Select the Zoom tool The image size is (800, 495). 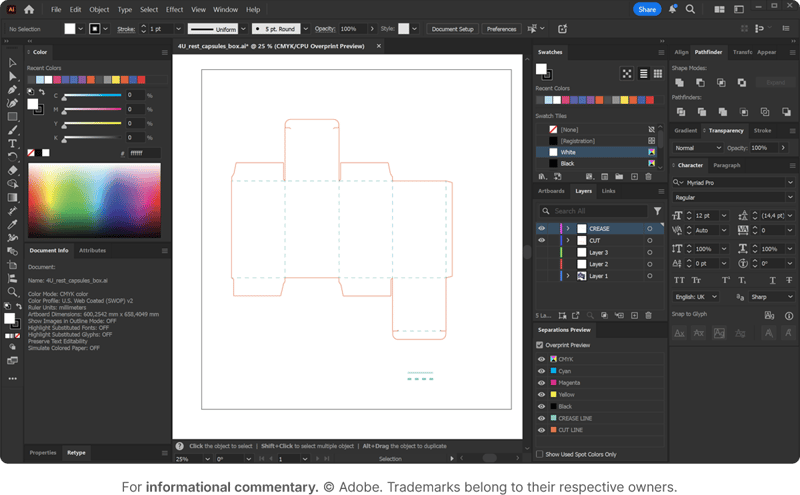pos(12,292)
